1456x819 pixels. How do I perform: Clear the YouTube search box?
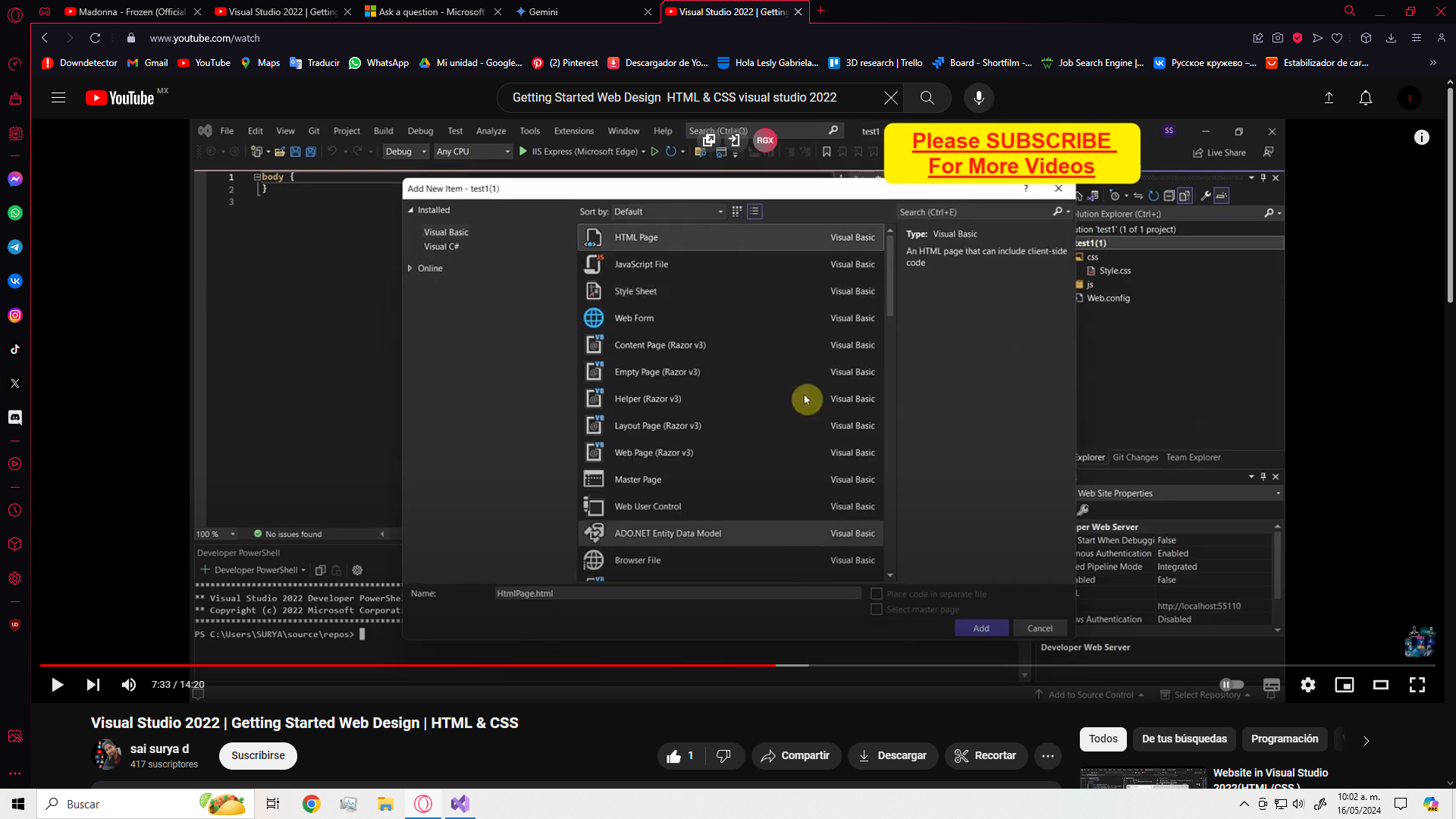tap(891, 98)
